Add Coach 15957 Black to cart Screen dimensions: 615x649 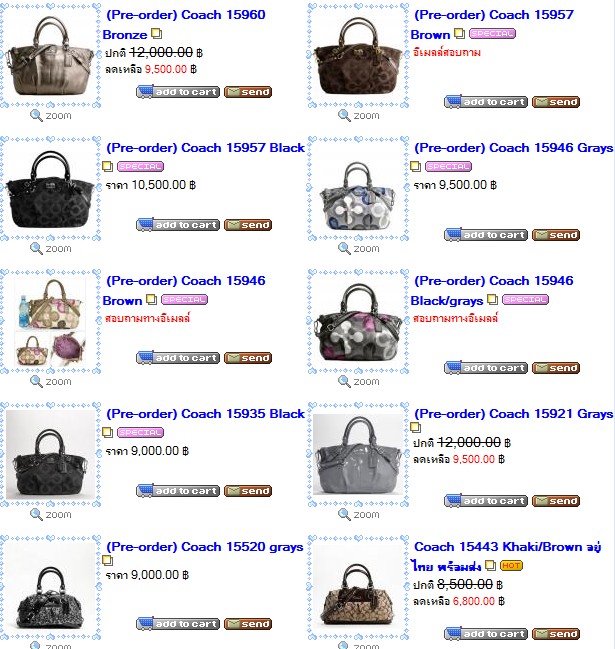point(178,225)
